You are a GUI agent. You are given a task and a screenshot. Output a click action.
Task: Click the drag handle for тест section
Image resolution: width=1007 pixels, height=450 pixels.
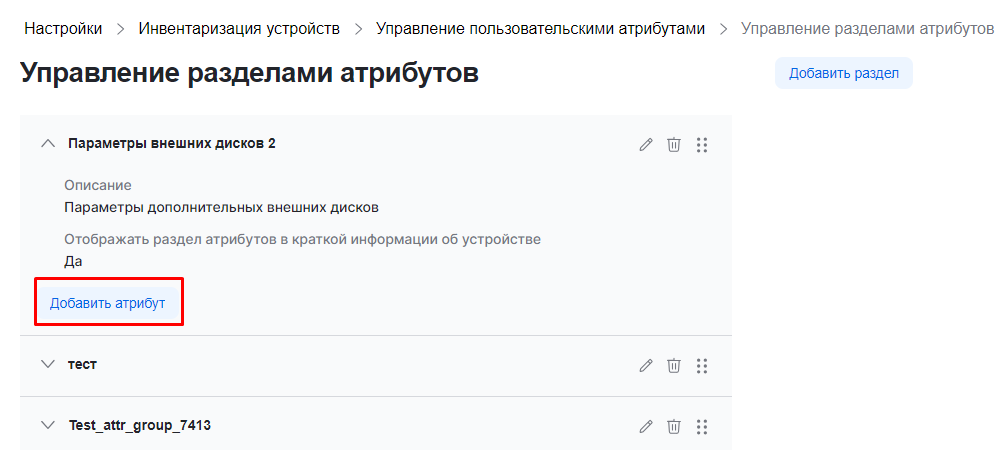click(702, 366)
